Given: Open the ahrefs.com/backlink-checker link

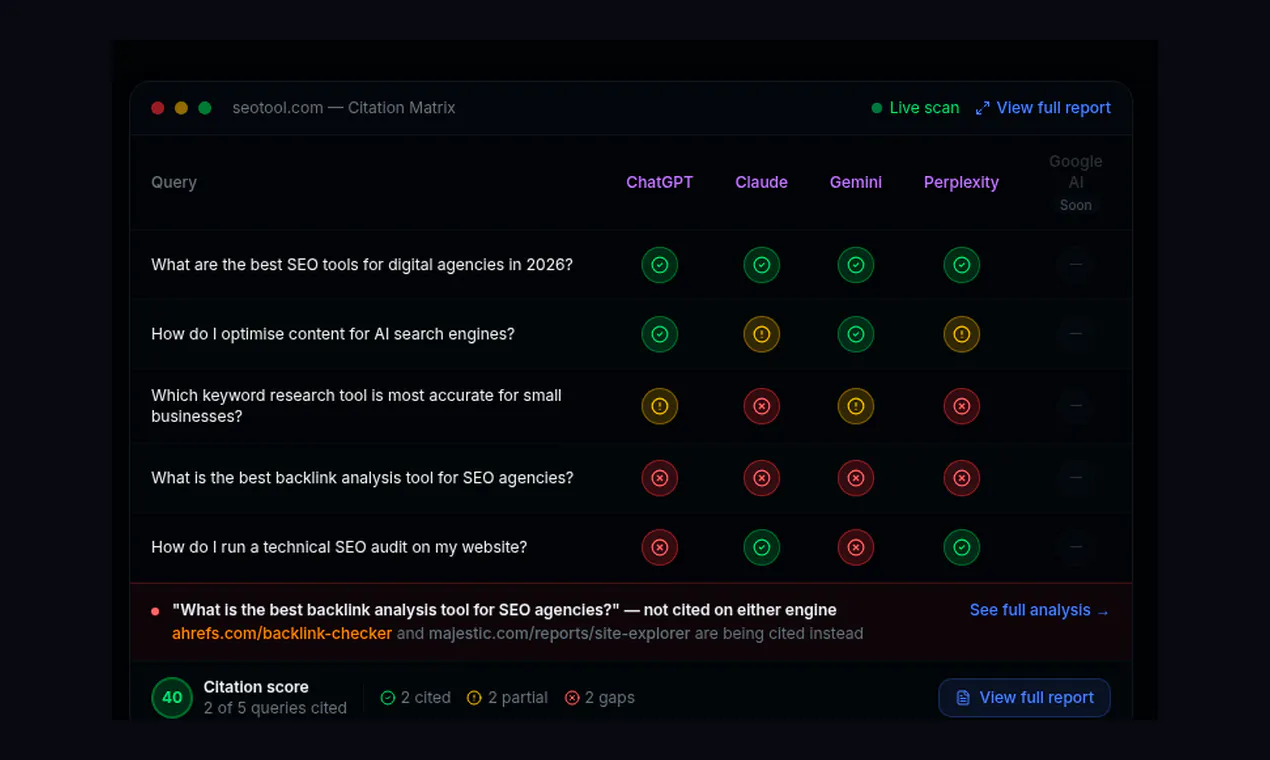Looking at the screenshot, I should coord(282,633).
